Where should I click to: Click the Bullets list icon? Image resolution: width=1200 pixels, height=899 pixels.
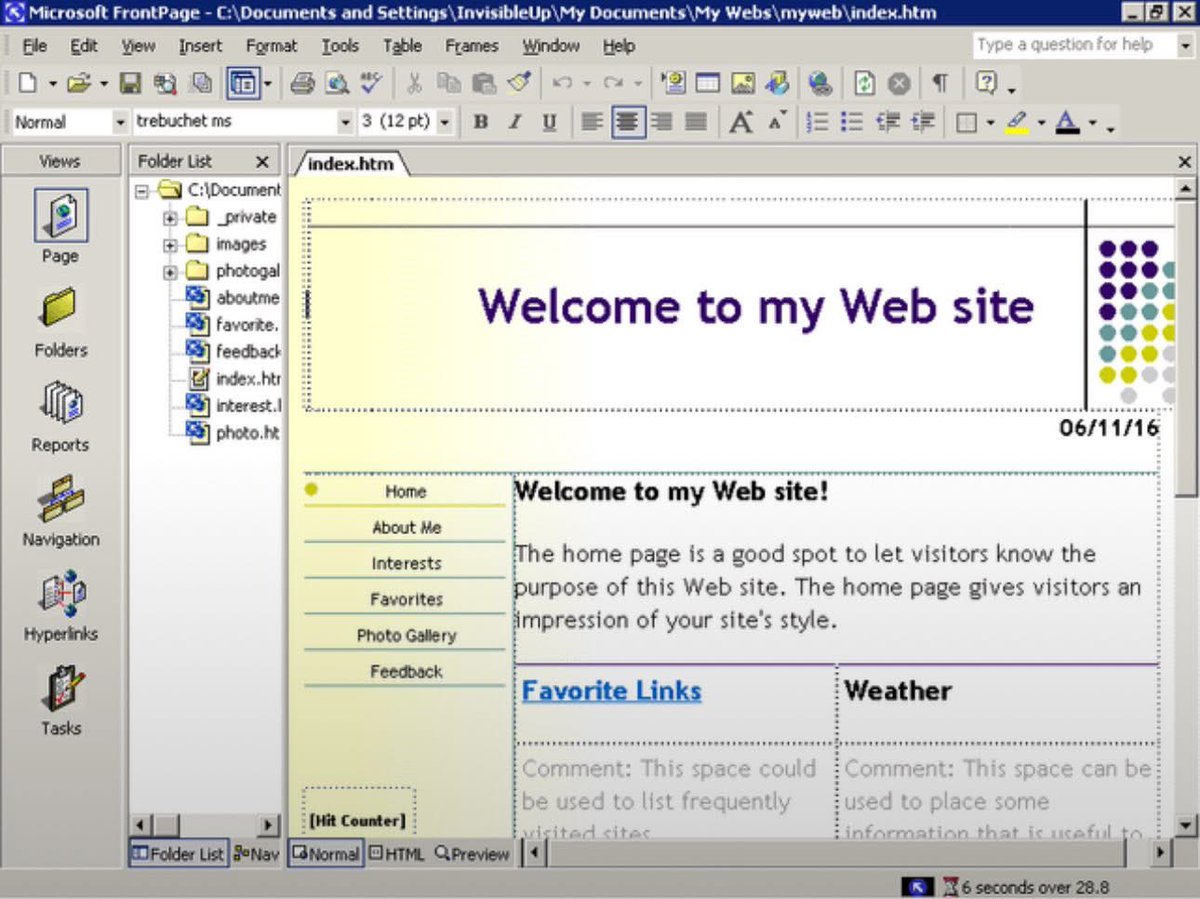852,122
